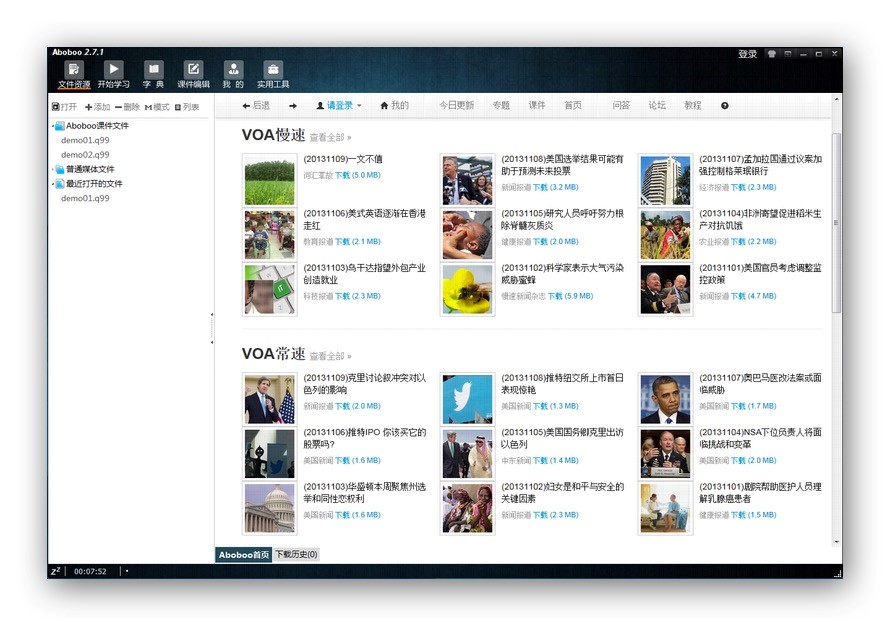Open the green field thumbnail
Image resolution: width=890 pixels, height=626 pixels.
tap(270, 180)
